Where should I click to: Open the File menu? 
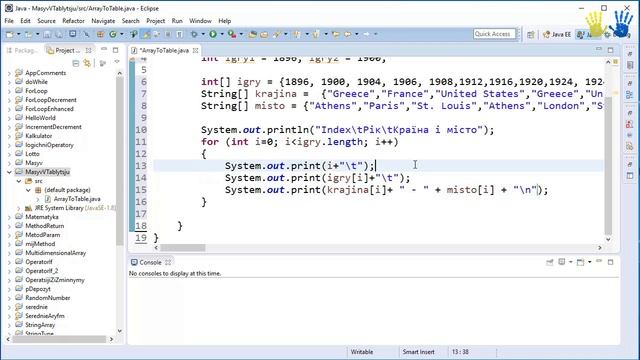[x=9, y=21]
